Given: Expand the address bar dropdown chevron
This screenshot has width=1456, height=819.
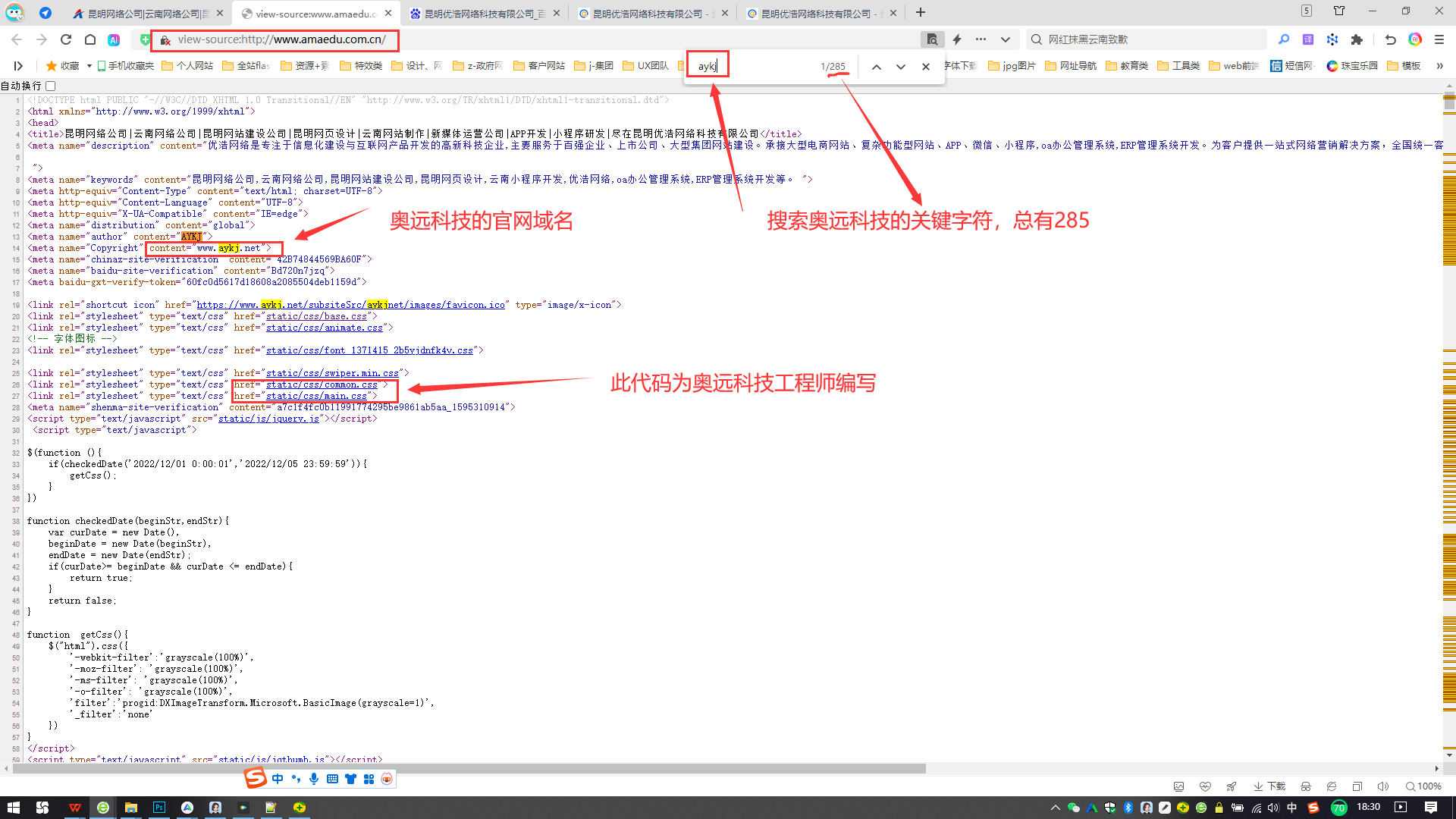Looking at the screenshot, I should [x=1006, y=39].
